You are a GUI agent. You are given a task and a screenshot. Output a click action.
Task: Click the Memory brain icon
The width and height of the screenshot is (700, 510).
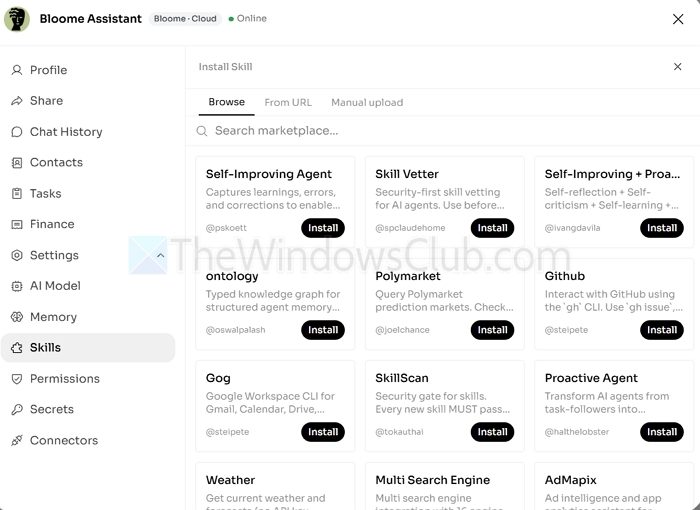(x=17, y=317)
